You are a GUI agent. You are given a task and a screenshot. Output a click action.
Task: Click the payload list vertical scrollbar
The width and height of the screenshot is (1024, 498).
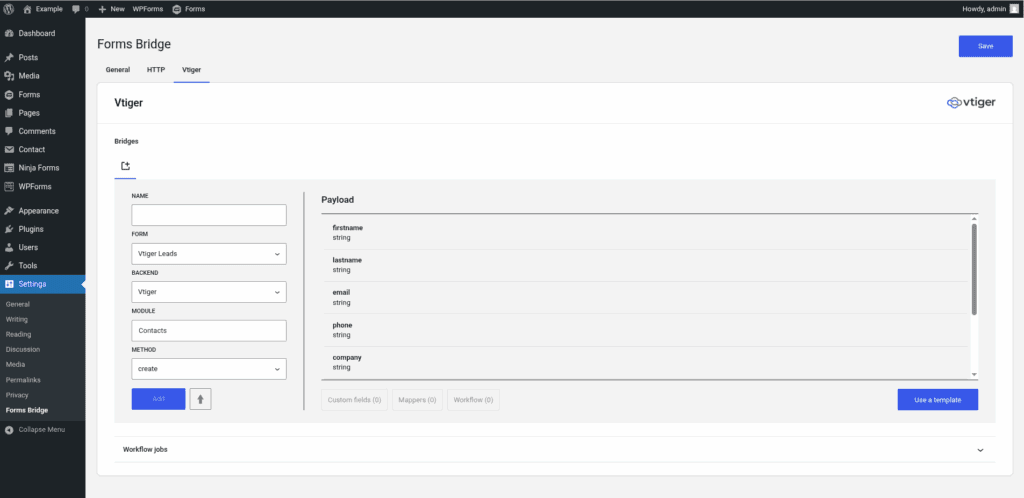coord(974,270)
